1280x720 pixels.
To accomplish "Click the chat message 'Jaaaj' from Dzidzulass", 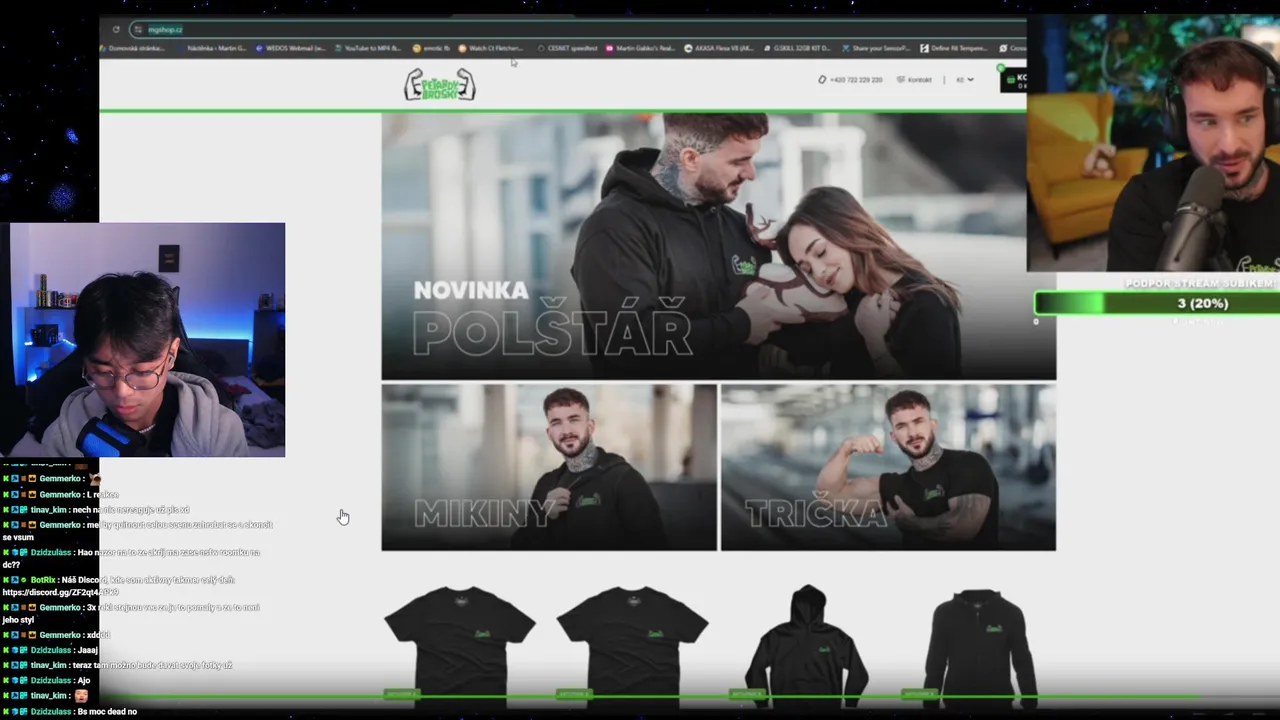I will click(x=87, y=650).
